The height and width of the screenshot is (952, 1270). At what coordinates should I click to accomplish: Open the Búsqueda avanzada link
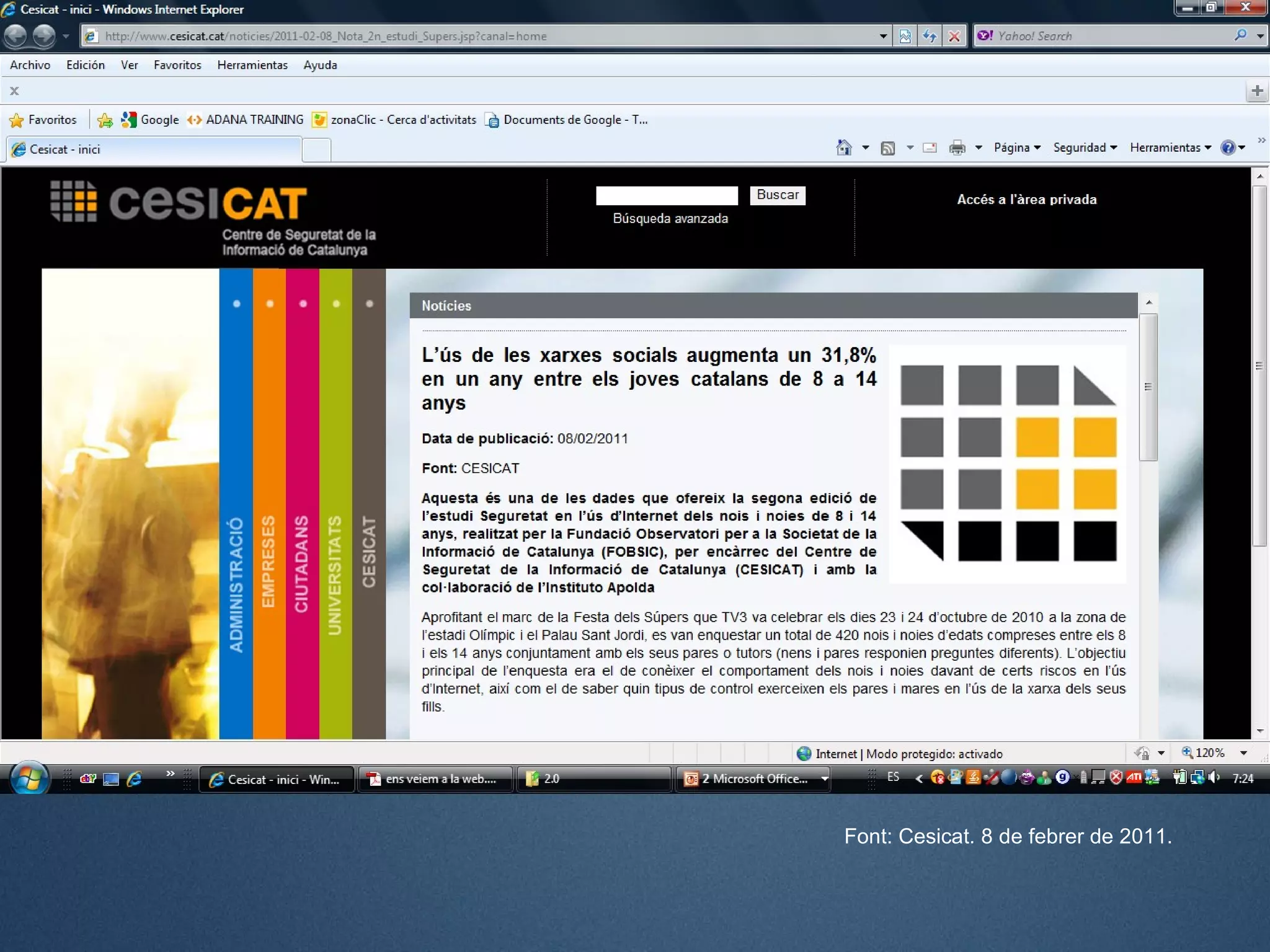point(670,218)
